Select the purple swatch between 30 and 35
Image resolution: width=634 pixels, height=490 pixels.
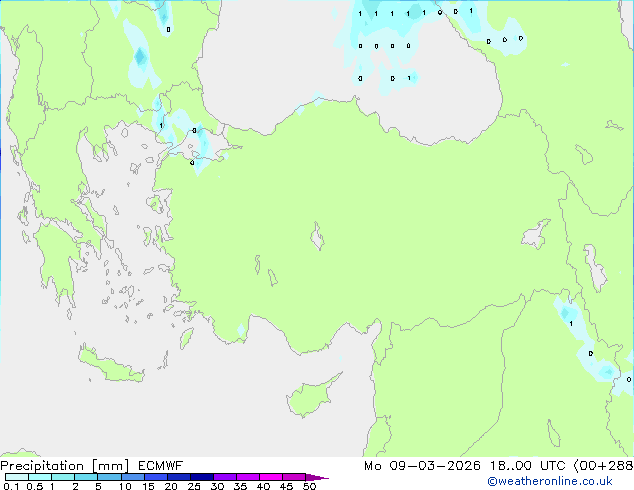pos(224,477)
